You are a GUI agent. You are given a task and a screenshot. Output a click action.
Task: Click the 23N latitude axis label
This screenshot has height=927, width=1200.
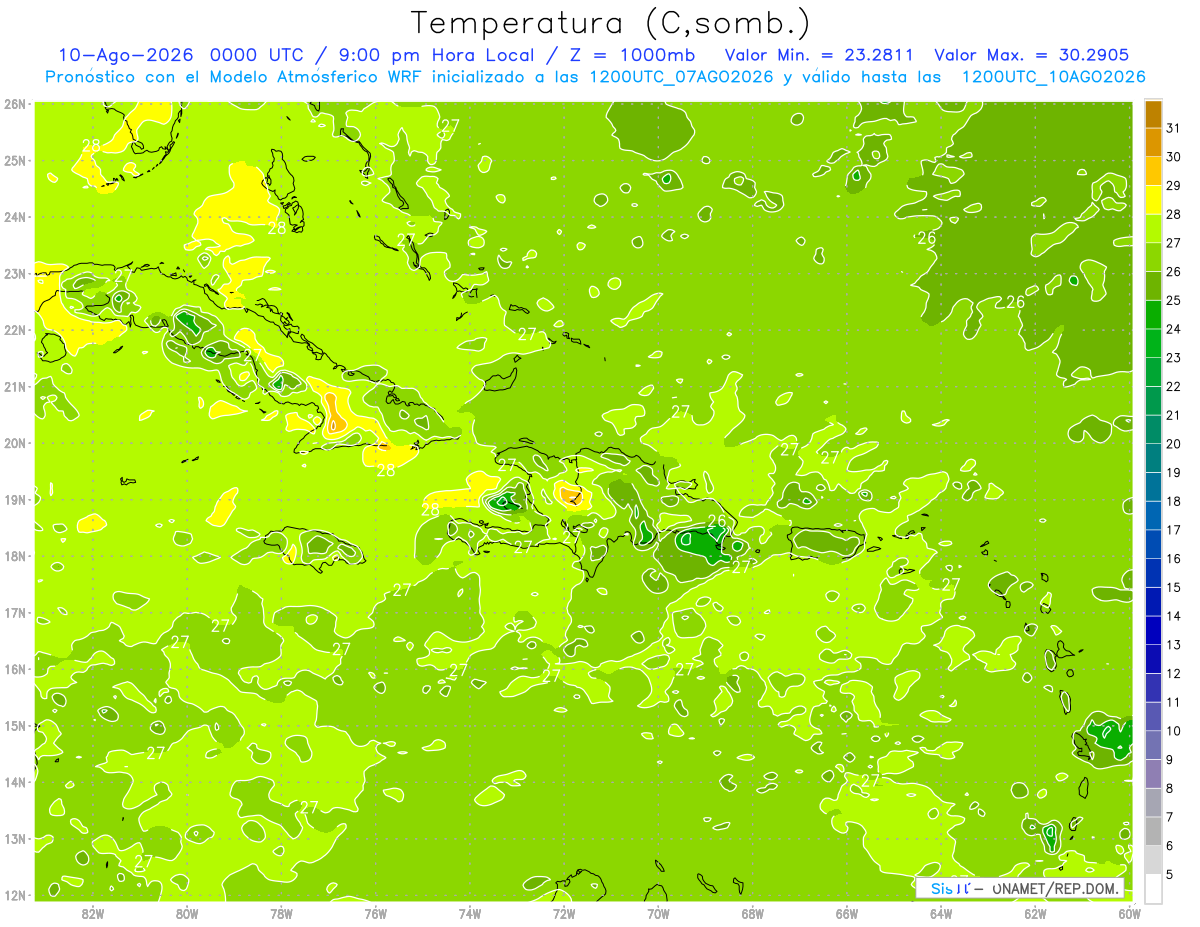point(15,273)
